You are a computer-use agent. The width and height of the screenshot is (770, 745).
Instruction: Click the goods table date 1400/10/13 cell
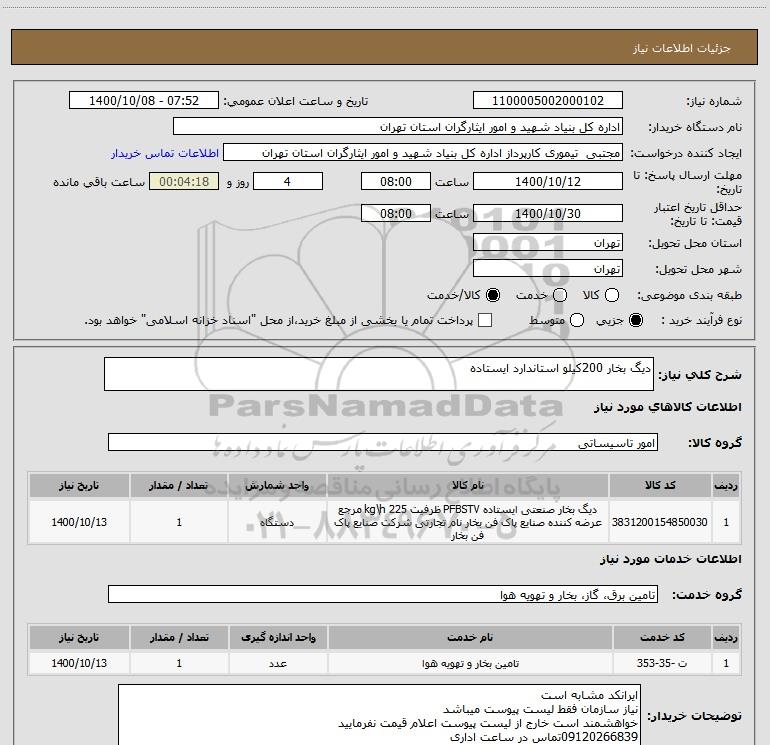pos(79,522)
